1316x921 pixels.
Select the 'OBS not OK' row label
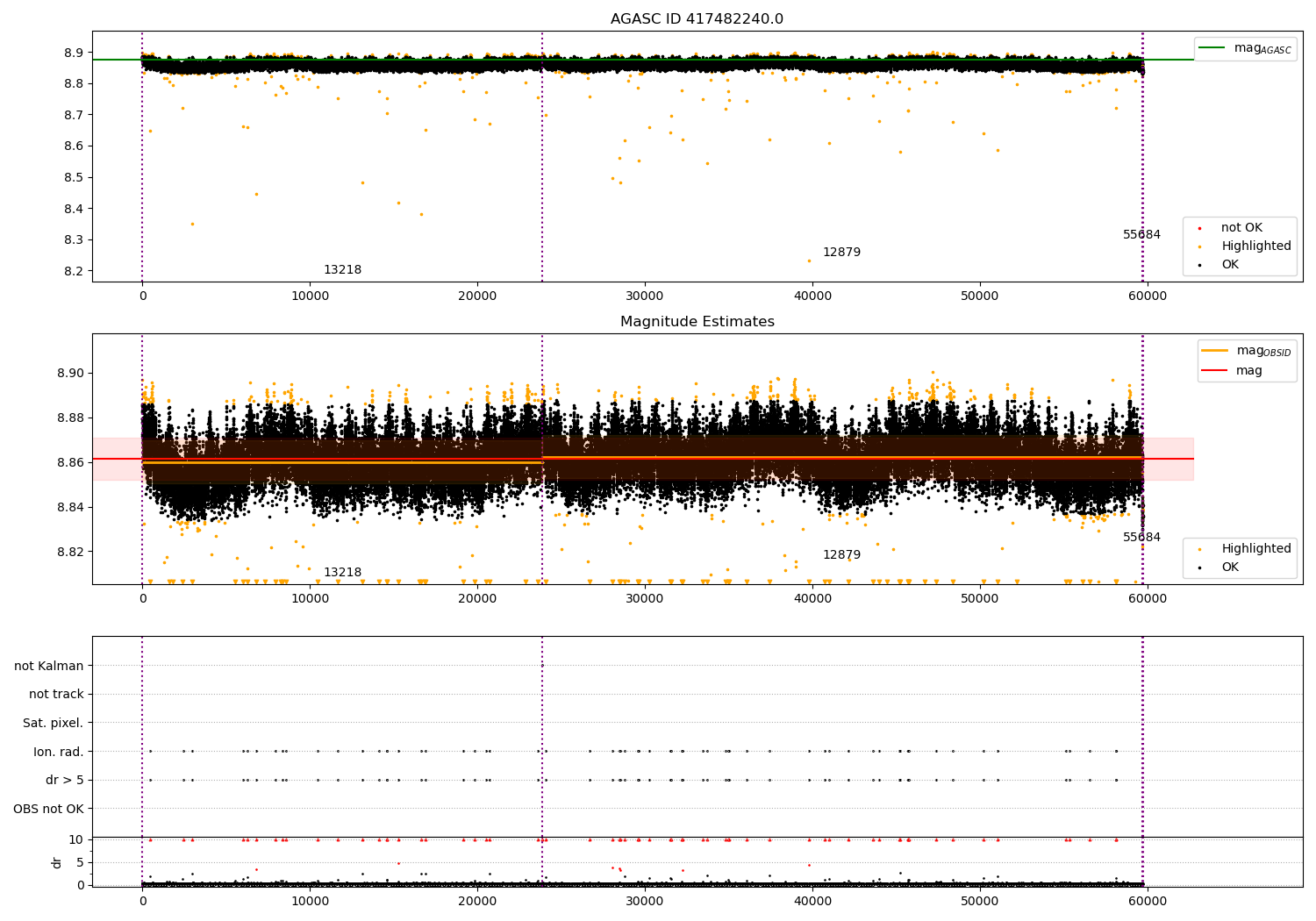coord(49,809)
